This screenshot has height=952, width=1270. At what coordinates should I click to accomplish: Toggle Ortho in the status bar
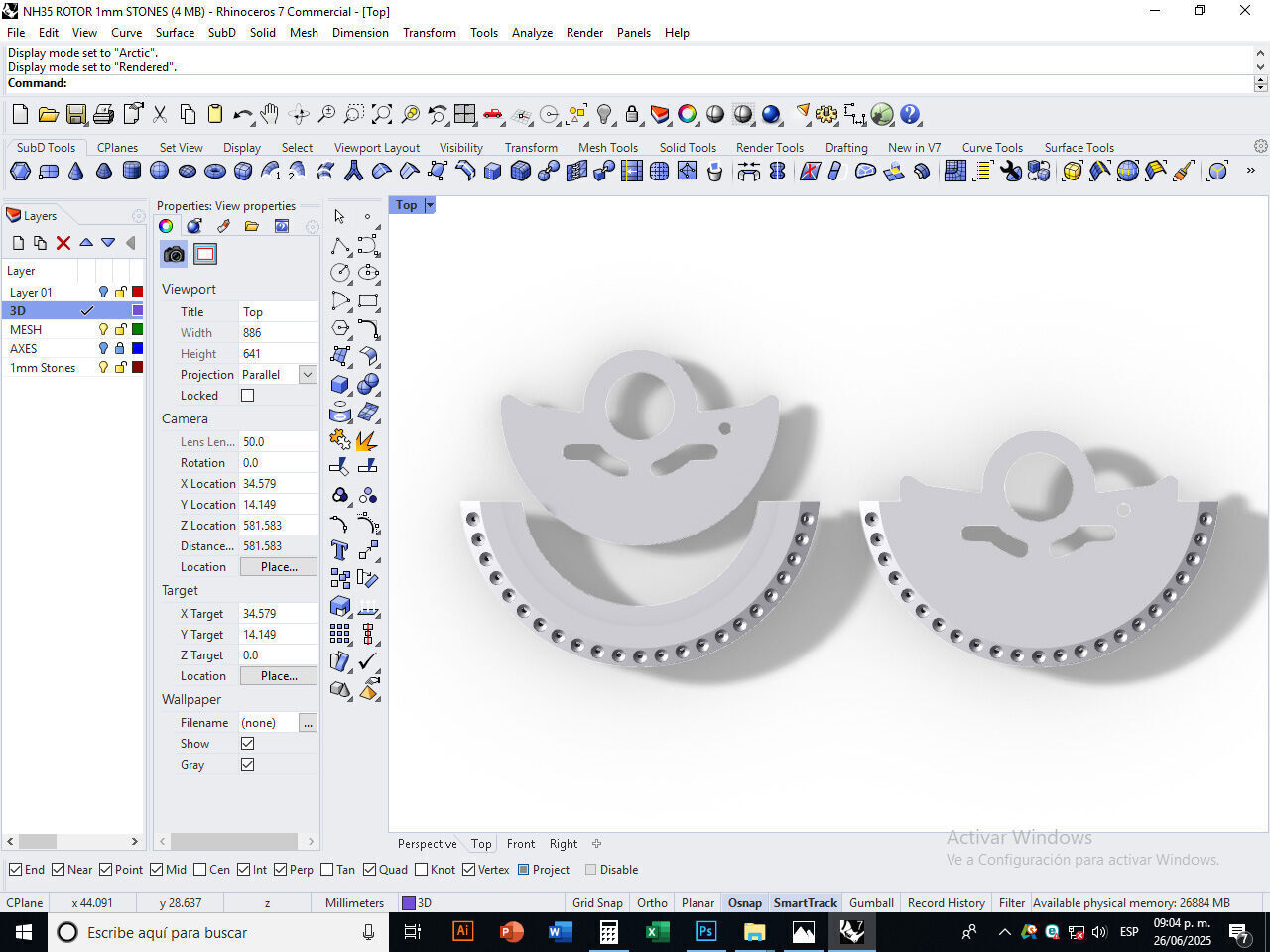[652, 902]
